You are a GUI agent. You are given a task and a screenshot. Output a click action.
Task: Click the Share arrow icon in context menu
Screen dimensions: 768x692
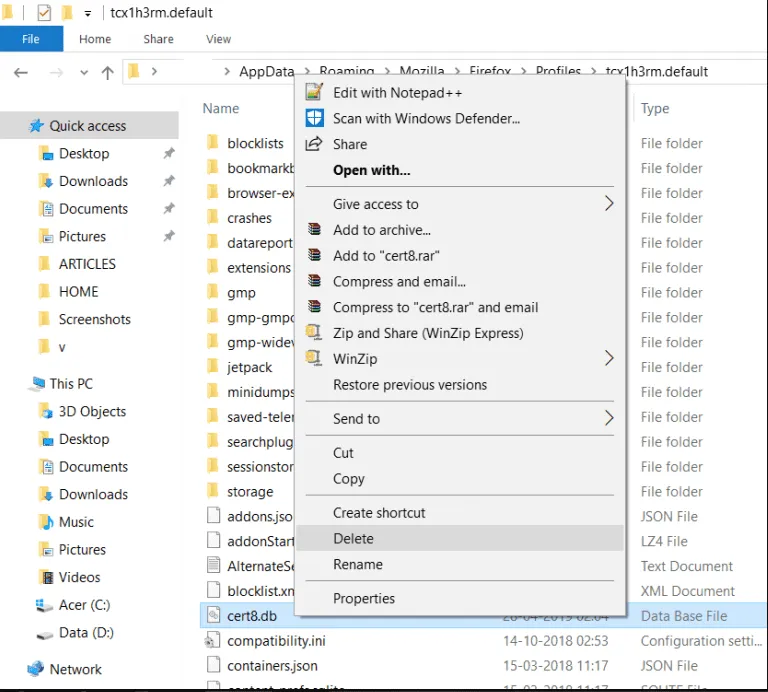pyautogui.click(x=314, y=144)
